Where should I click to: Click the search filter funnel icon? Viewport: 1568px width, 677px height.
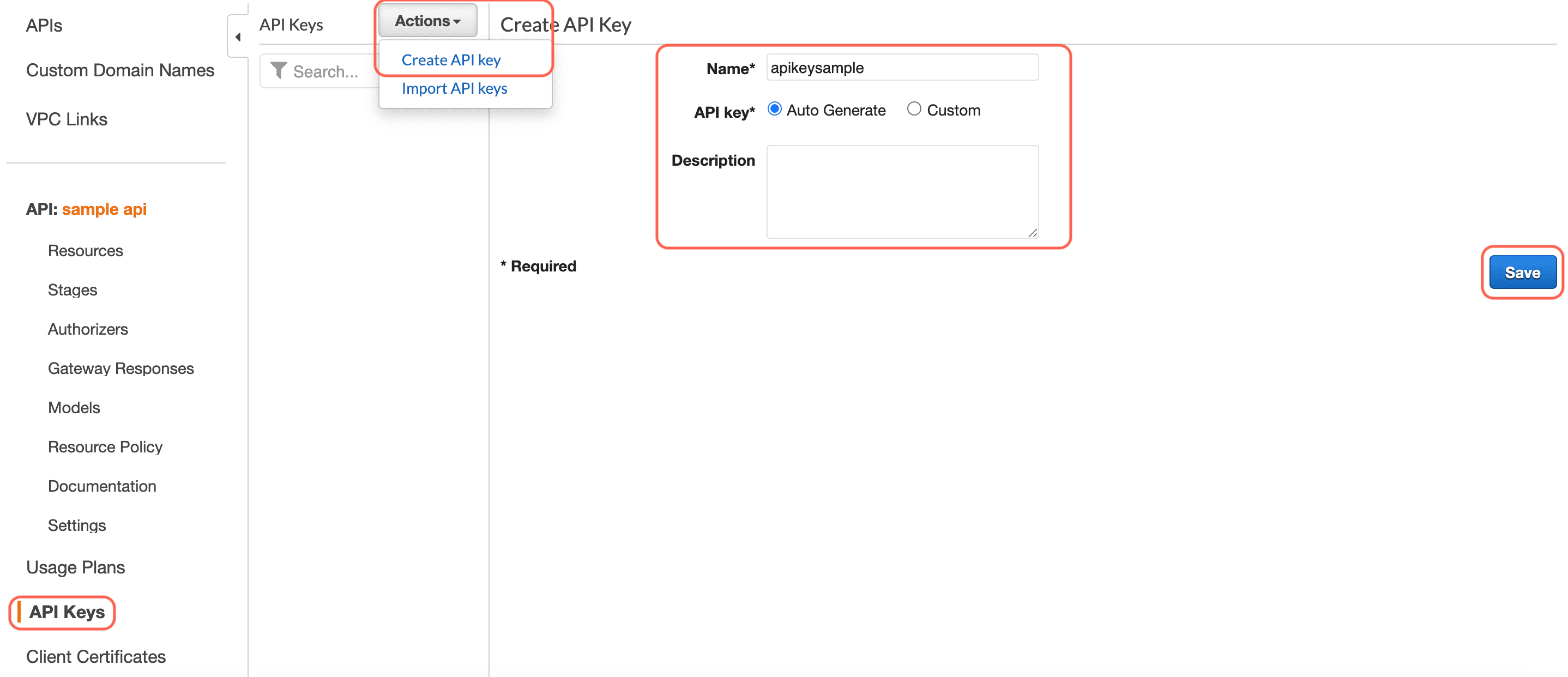(x=278, y=71)
